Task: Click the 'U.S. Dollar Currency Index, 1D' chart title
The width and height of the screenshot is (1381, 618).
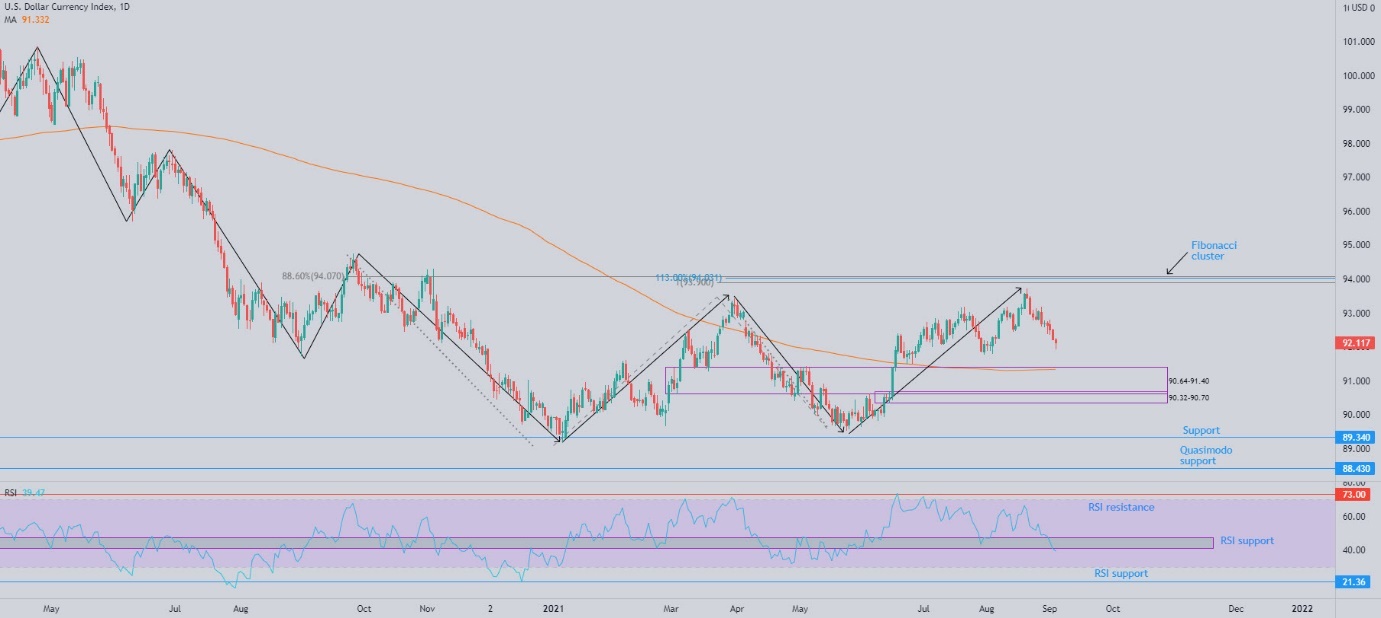Action: (66, 7)
